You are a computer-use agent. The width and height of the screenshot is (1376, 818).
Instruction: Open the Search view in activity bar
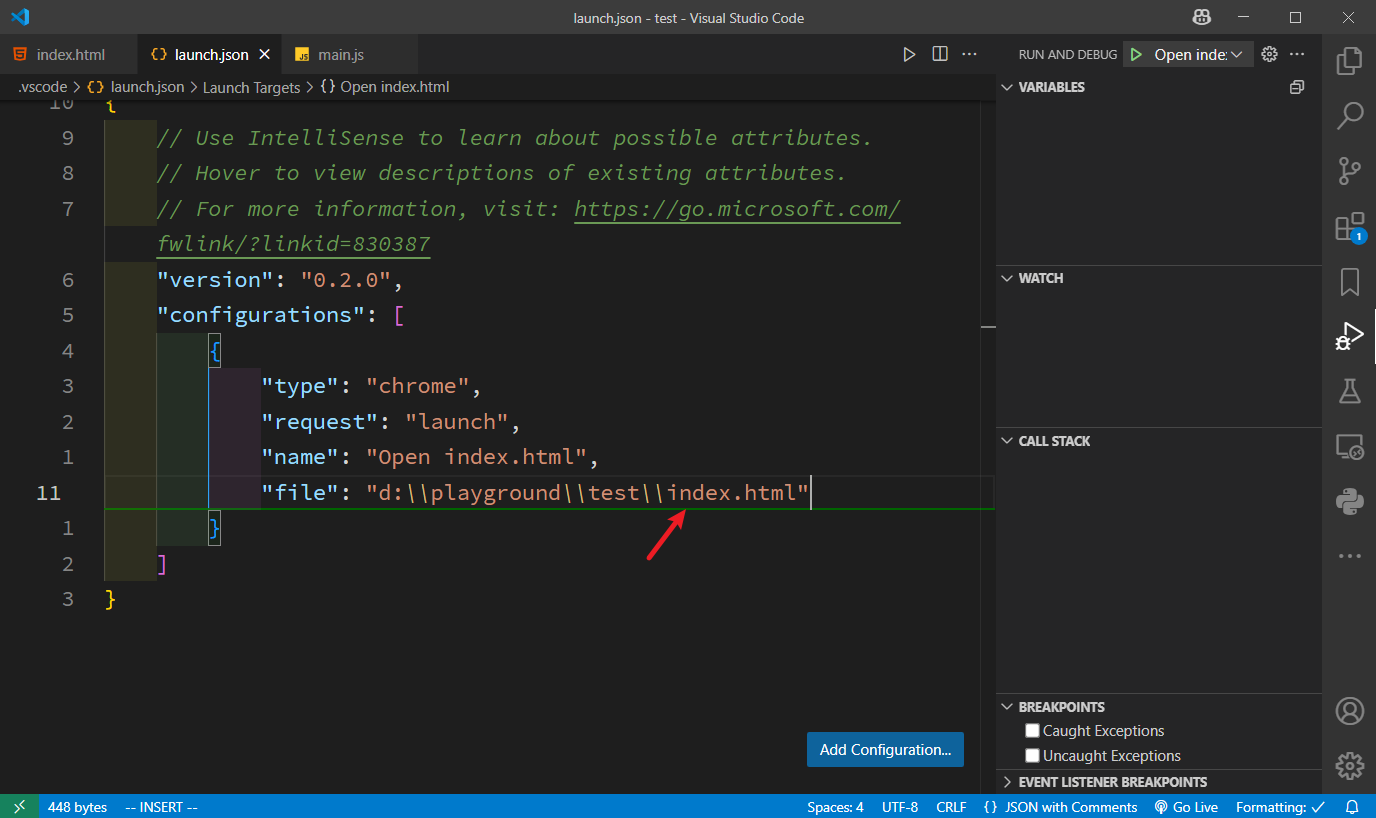tap(1349, 116)
